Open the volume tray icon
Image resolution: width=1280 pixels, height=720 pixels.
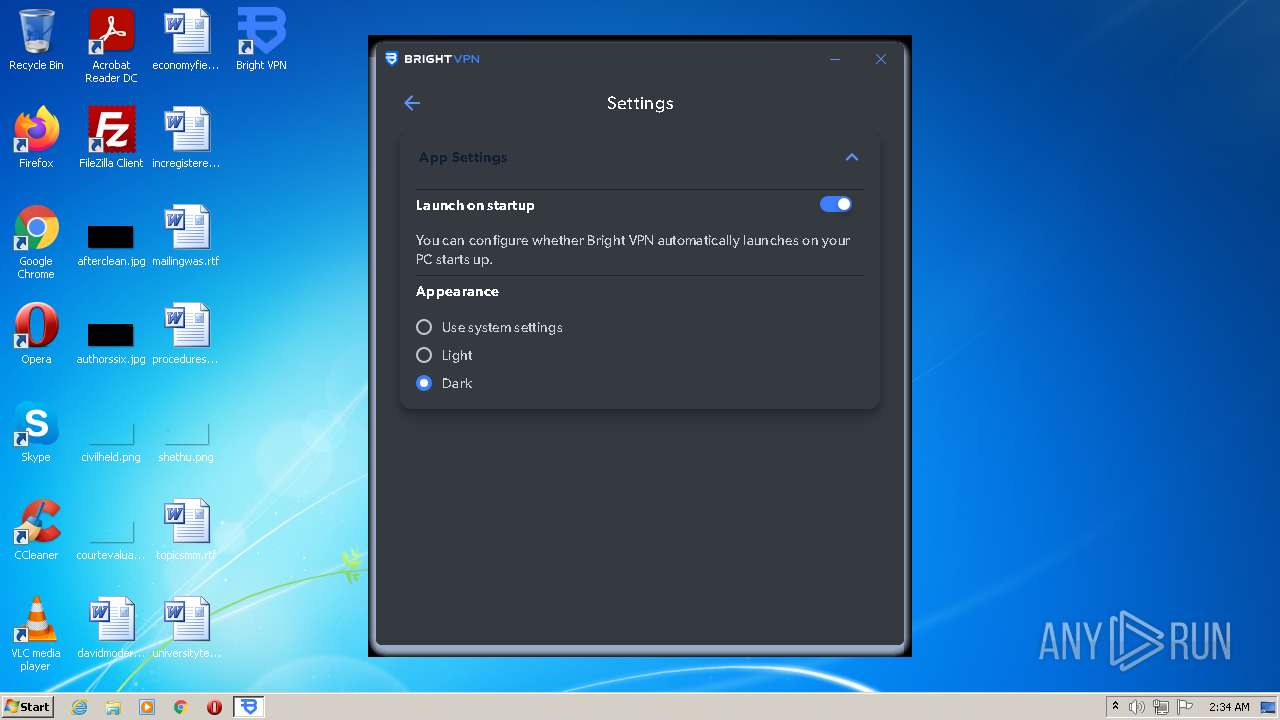click(x=1137, y=707)
